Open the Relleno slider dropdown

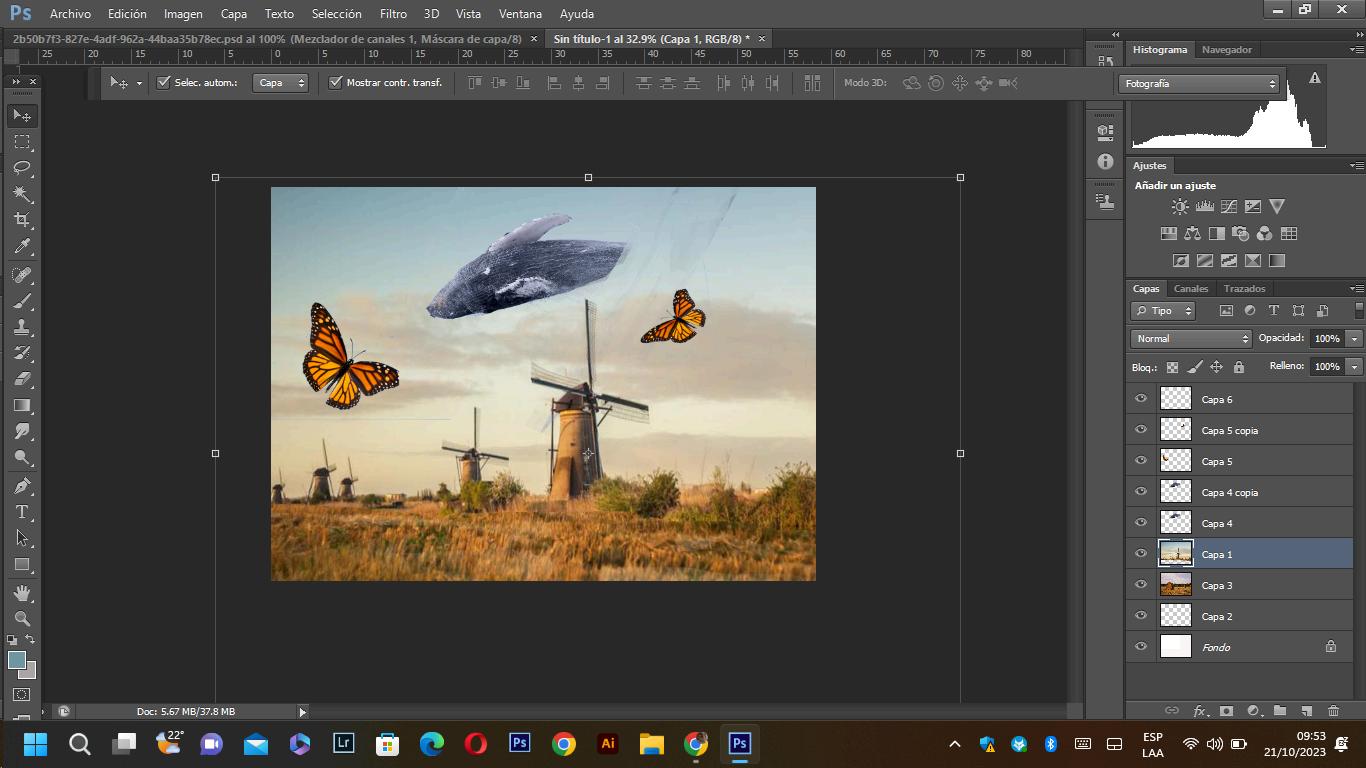pos(1355,367)
